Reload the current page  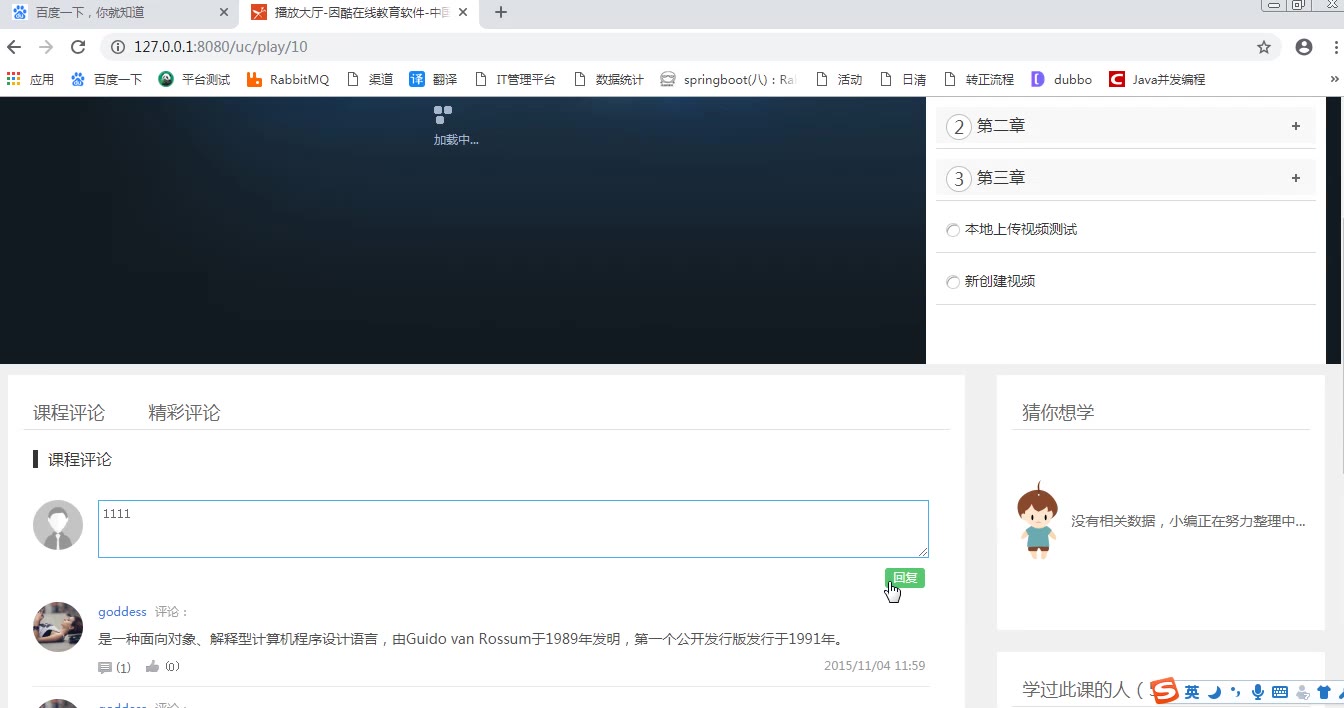click(78, 47)
